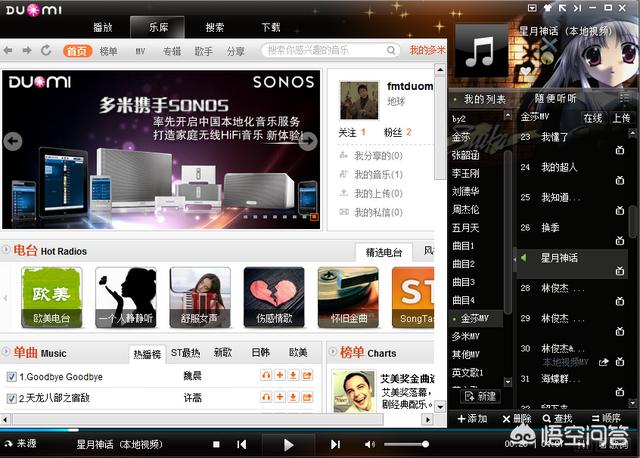Click the TV icon beside 换季
The height and width of the screenshot is (458, 640).
point(620,240)
